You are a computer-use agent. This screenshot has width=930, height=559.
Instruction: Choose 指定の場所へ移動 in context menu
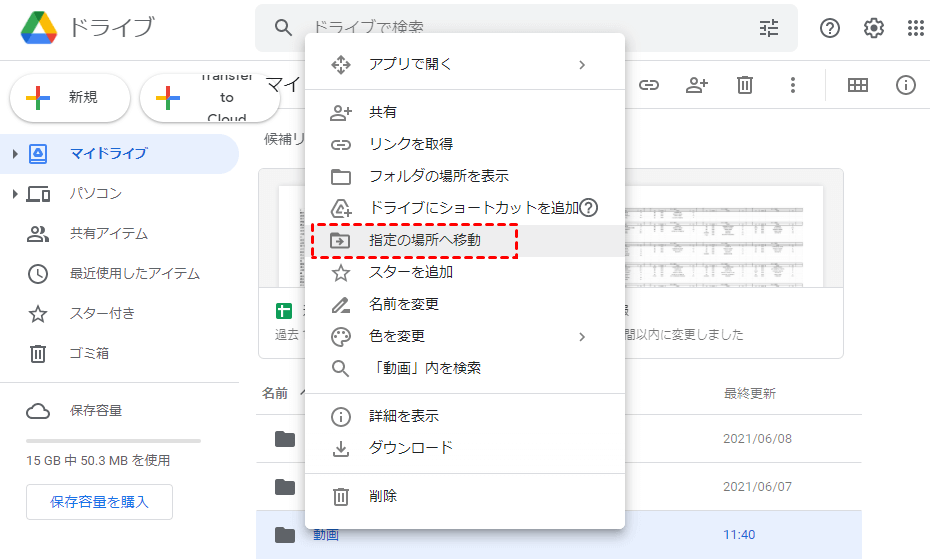(464, 240)
